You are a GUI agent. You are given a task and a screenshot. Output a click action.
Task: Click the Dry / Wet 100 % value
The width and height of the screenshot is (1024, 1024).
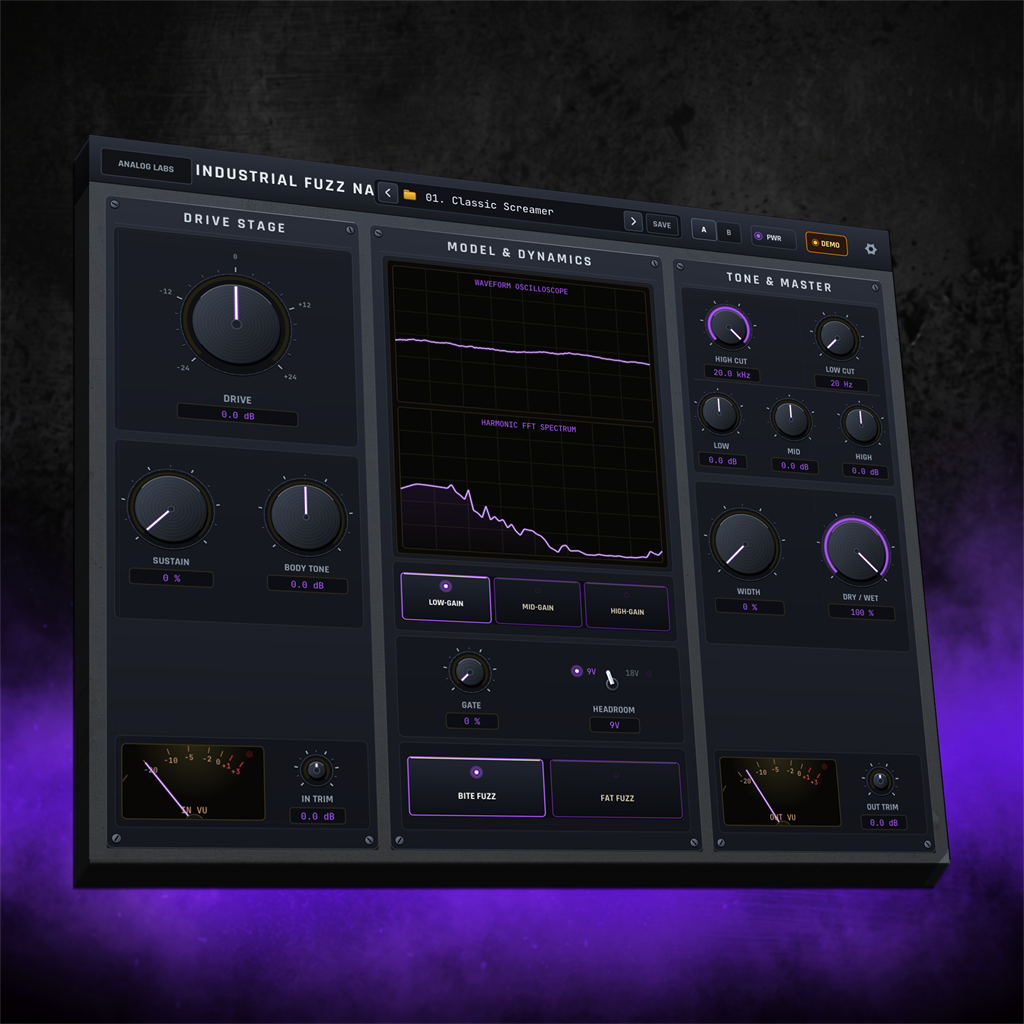[x=861, y=613]
